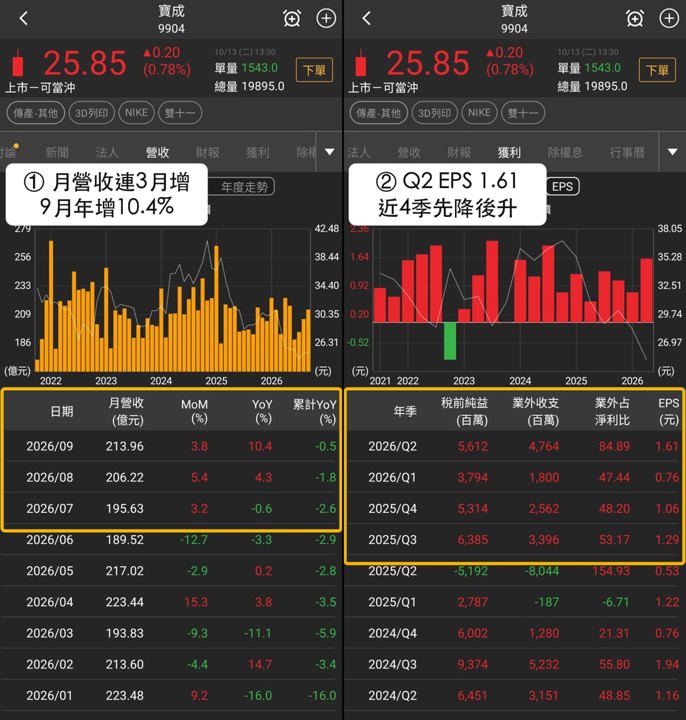Screen dimensions: 686x720
Task: Select the 2026/09 revenue row
Action: point(171,446)
